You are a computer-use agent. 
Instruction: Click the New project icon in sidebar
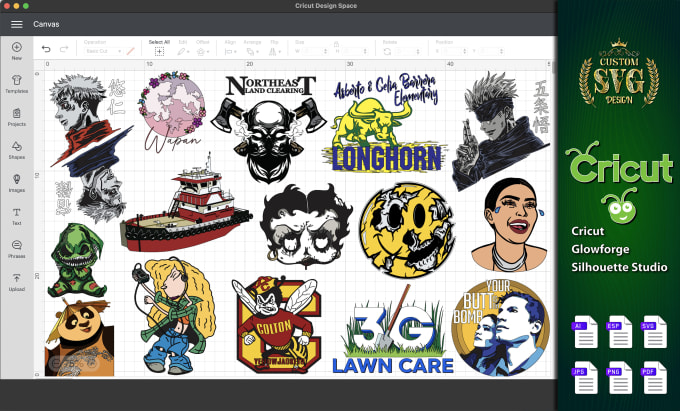point(16,47)
